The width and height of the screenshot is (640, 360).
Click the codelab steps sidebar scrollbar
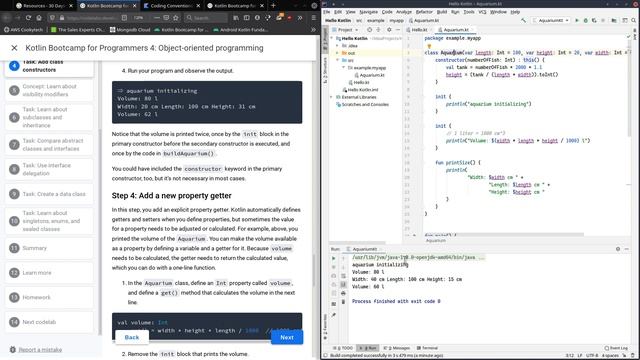[x=100, y=231]
